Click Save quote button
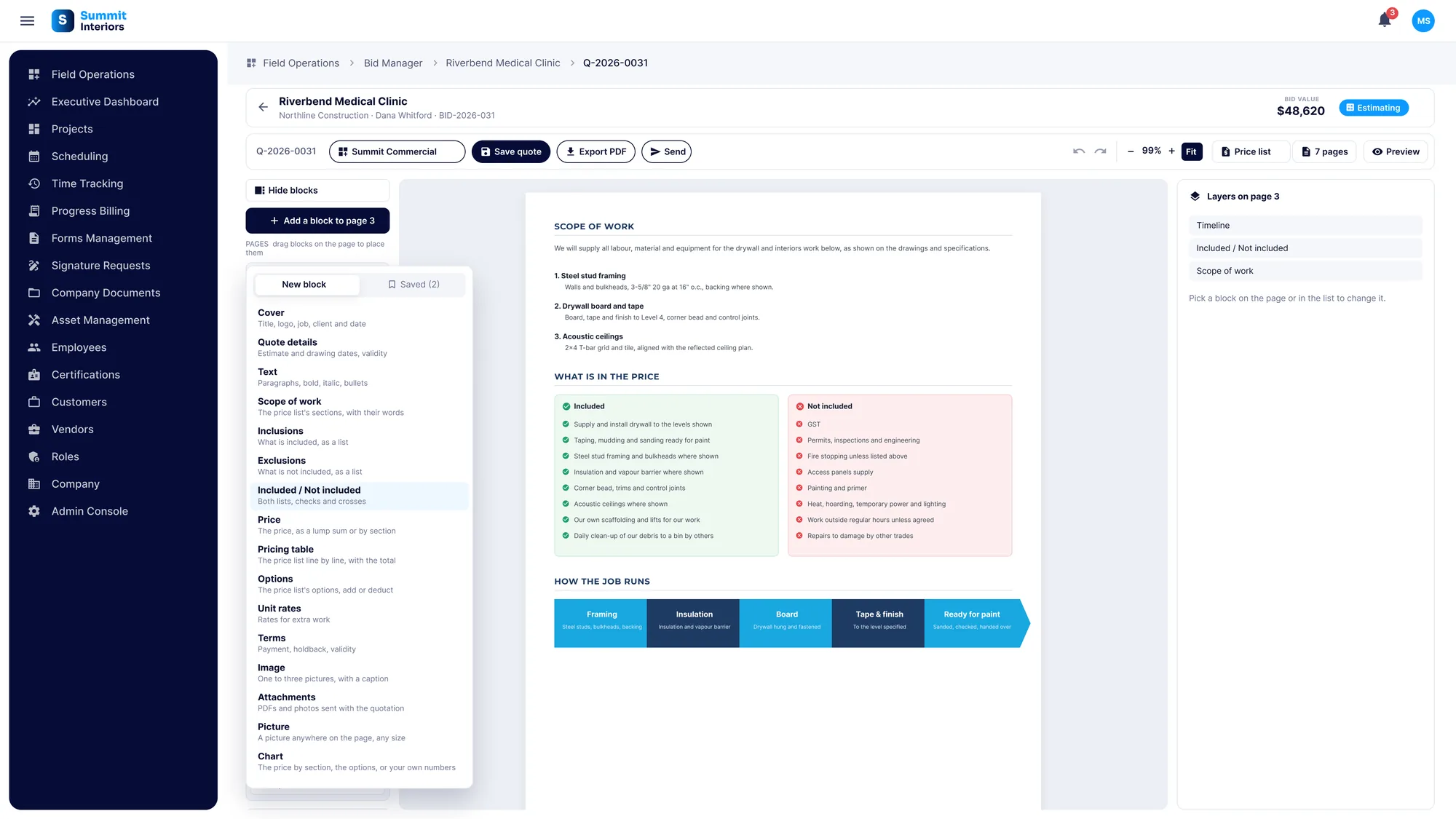The height and width of the screenshot is (819, 1456). pos(511,151)
